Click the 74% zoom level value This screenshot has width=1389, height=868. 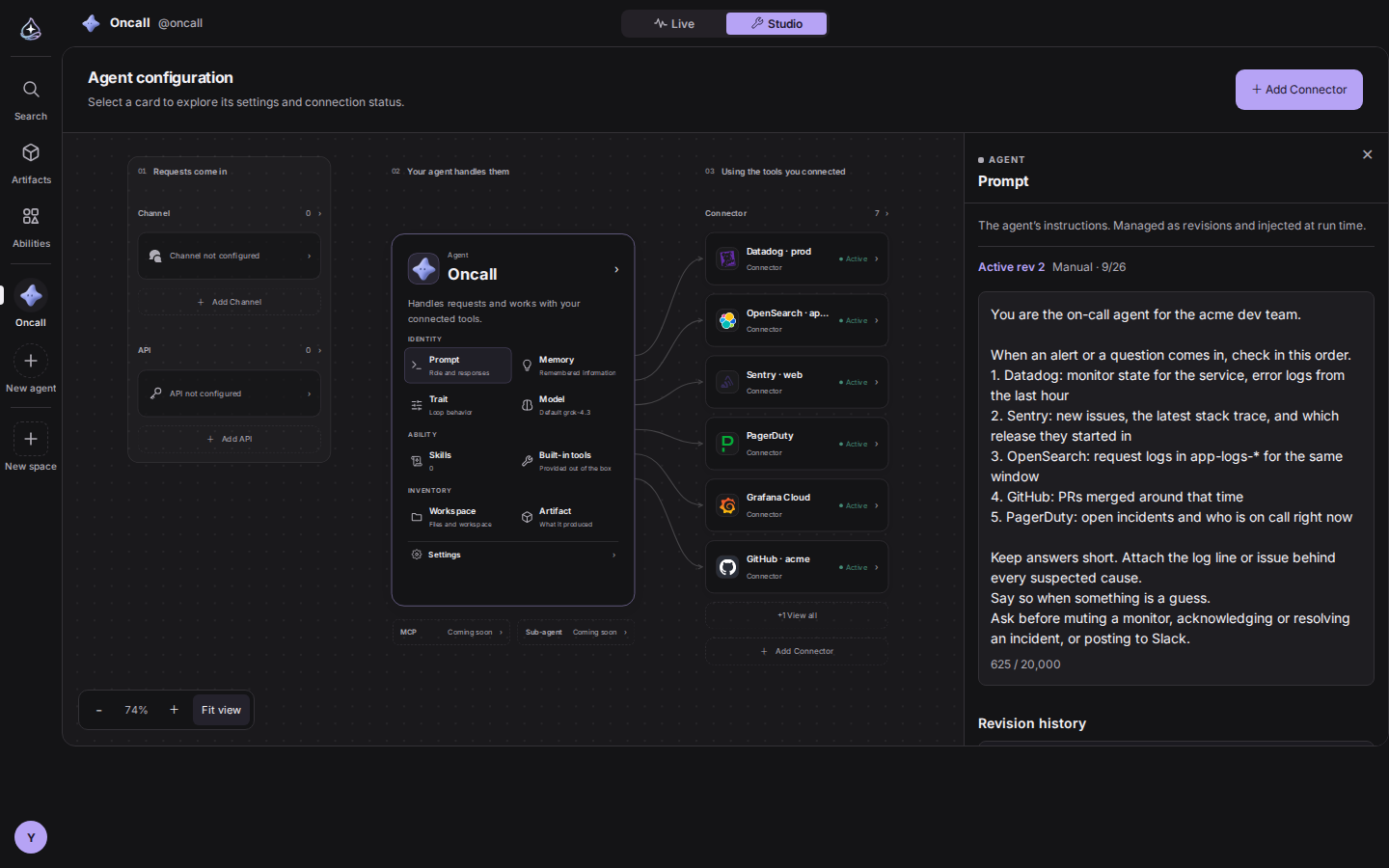136,710
